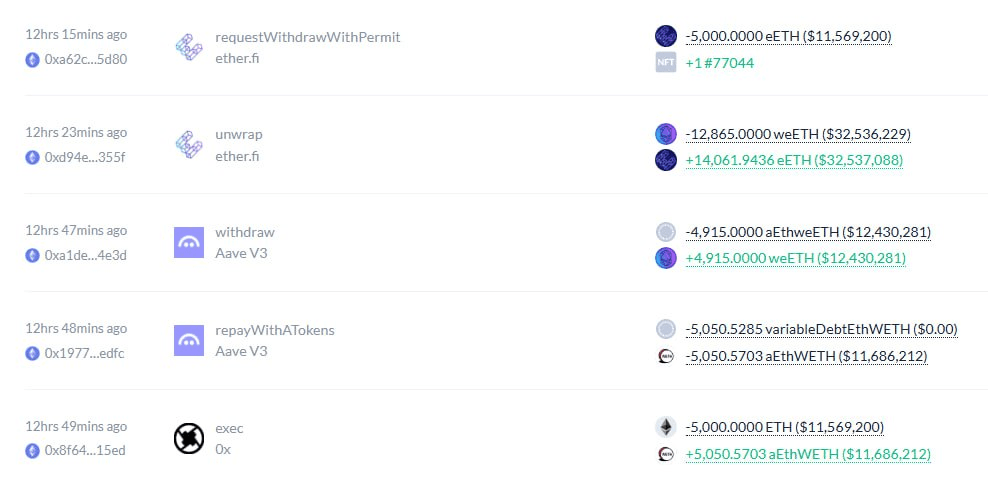Click the Aave V3 icon beside withdraw
988x484 pixels.
click(189, 242)
